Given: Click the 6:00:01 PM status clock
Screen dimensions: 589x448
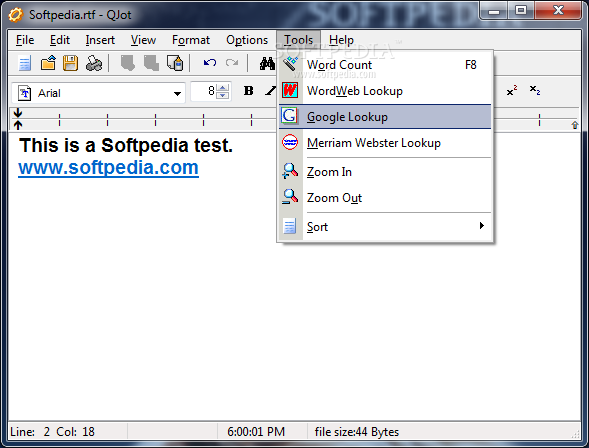Looking at the screenshot, I should [256, 432].
